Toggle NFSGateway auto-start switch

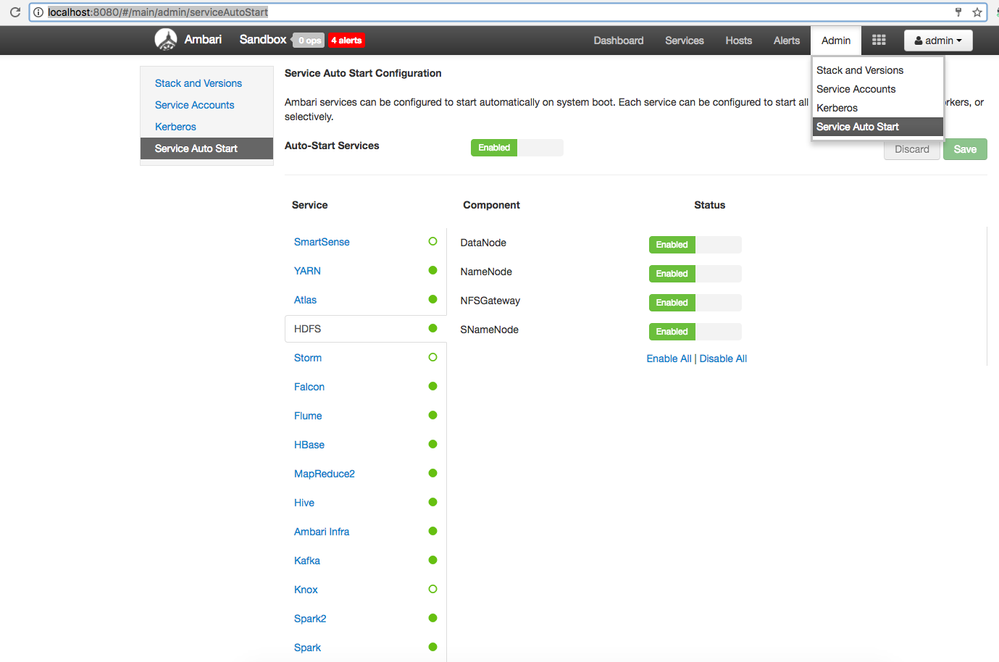695,303
